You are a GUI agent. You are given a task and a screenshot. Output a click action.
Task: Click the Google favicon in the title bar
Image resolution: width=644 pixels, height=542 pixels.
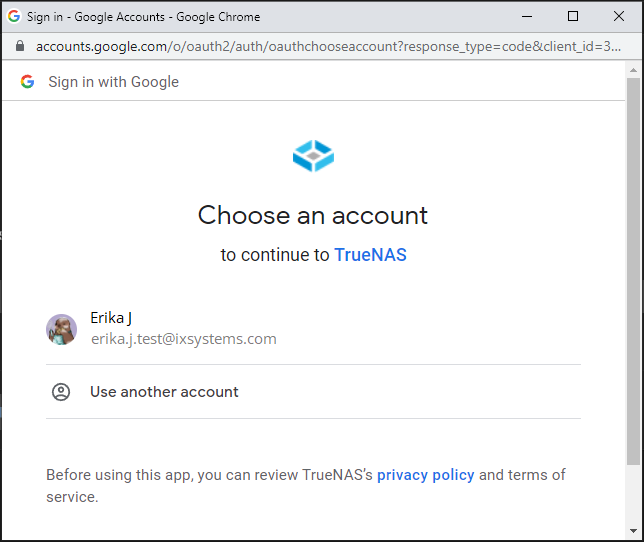[14, 16]
